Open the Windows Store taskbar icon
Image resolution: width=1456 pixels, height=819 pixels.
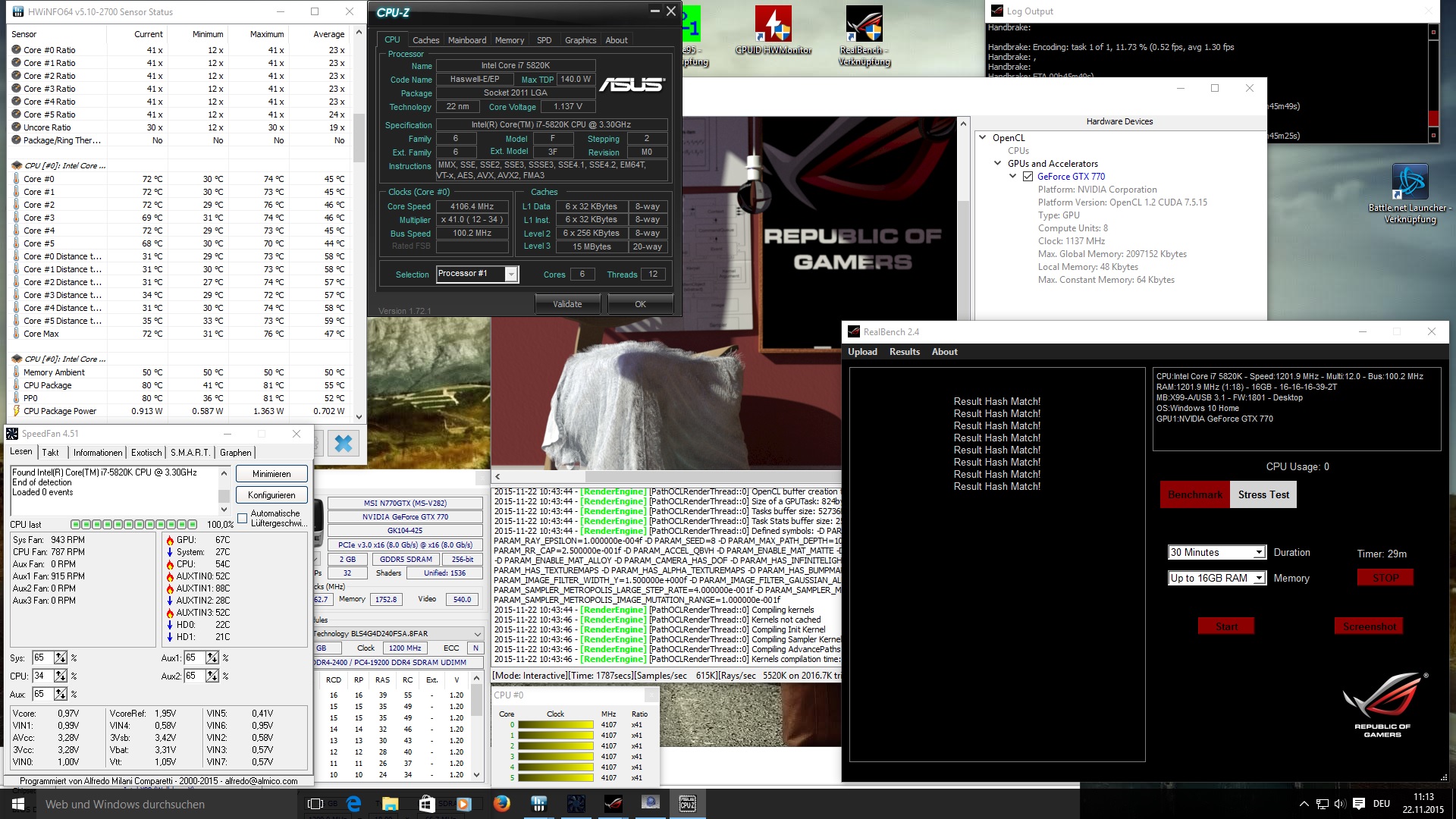(x=426, y=804)
